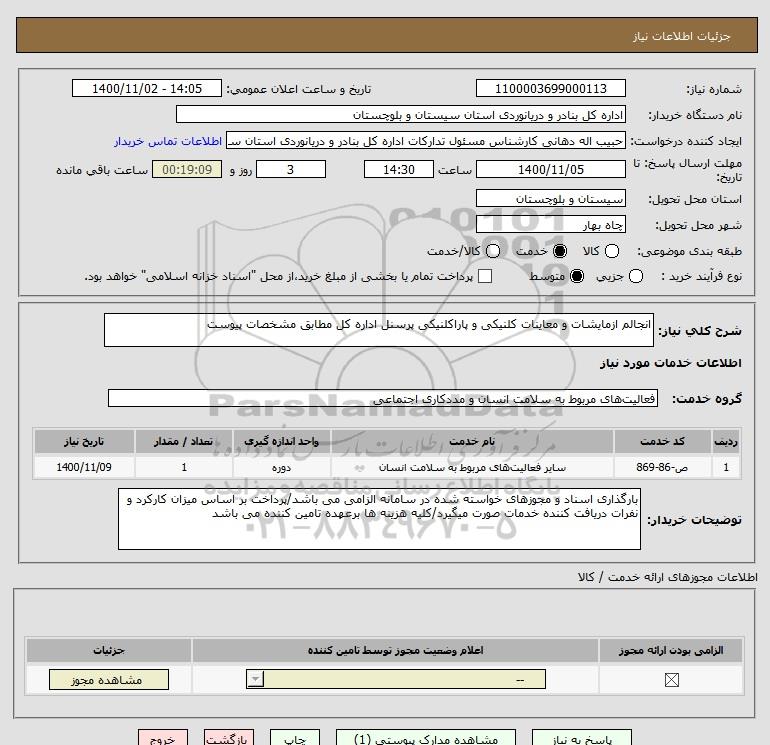Click the چاپ print button

(295, 738)
